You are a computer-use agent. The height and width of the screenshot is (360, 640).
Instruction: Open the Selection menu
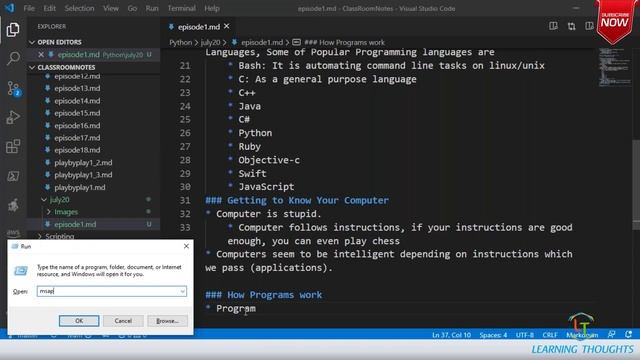pos(79,8)
